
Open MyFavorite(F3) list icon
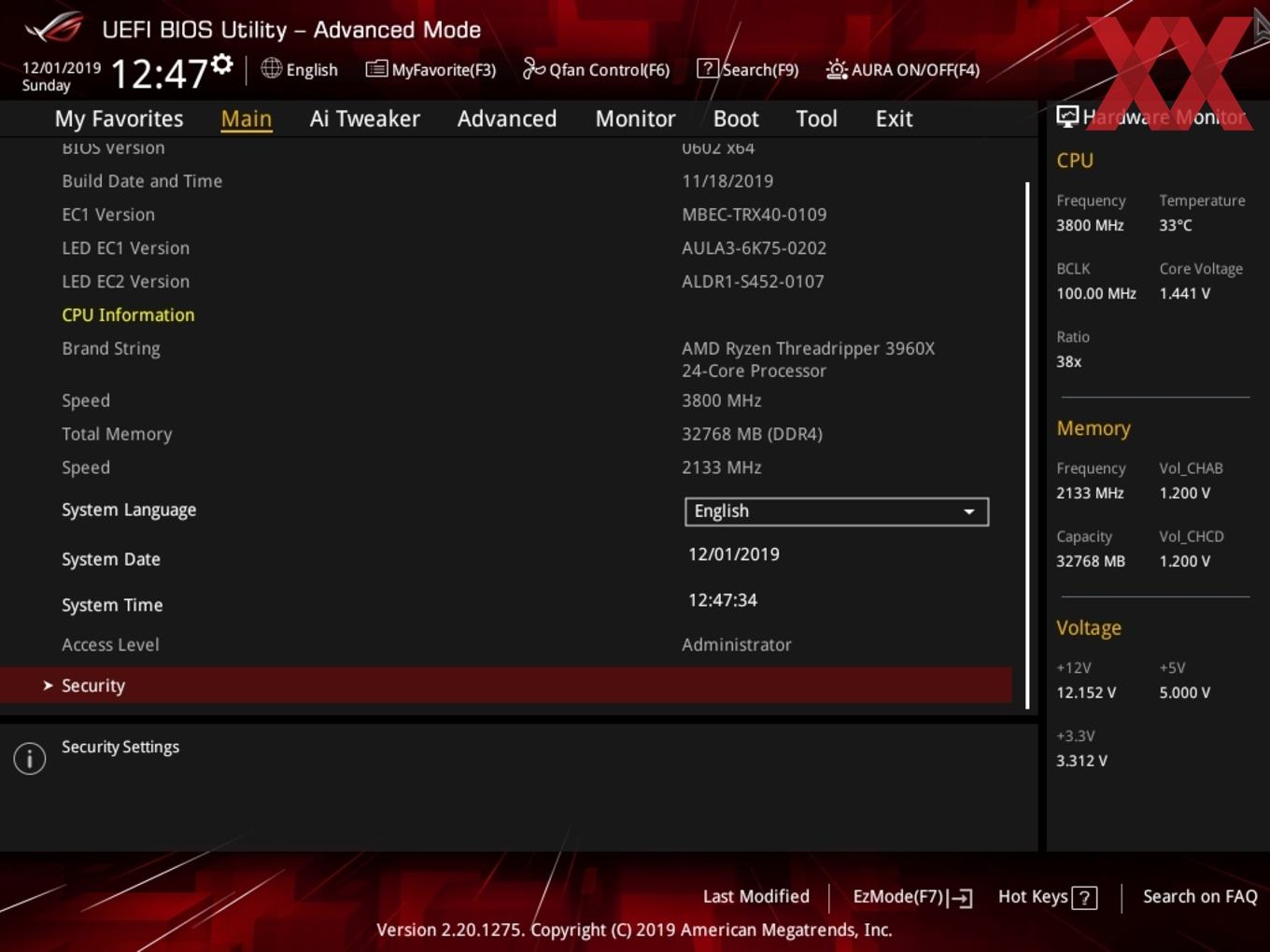376,69
